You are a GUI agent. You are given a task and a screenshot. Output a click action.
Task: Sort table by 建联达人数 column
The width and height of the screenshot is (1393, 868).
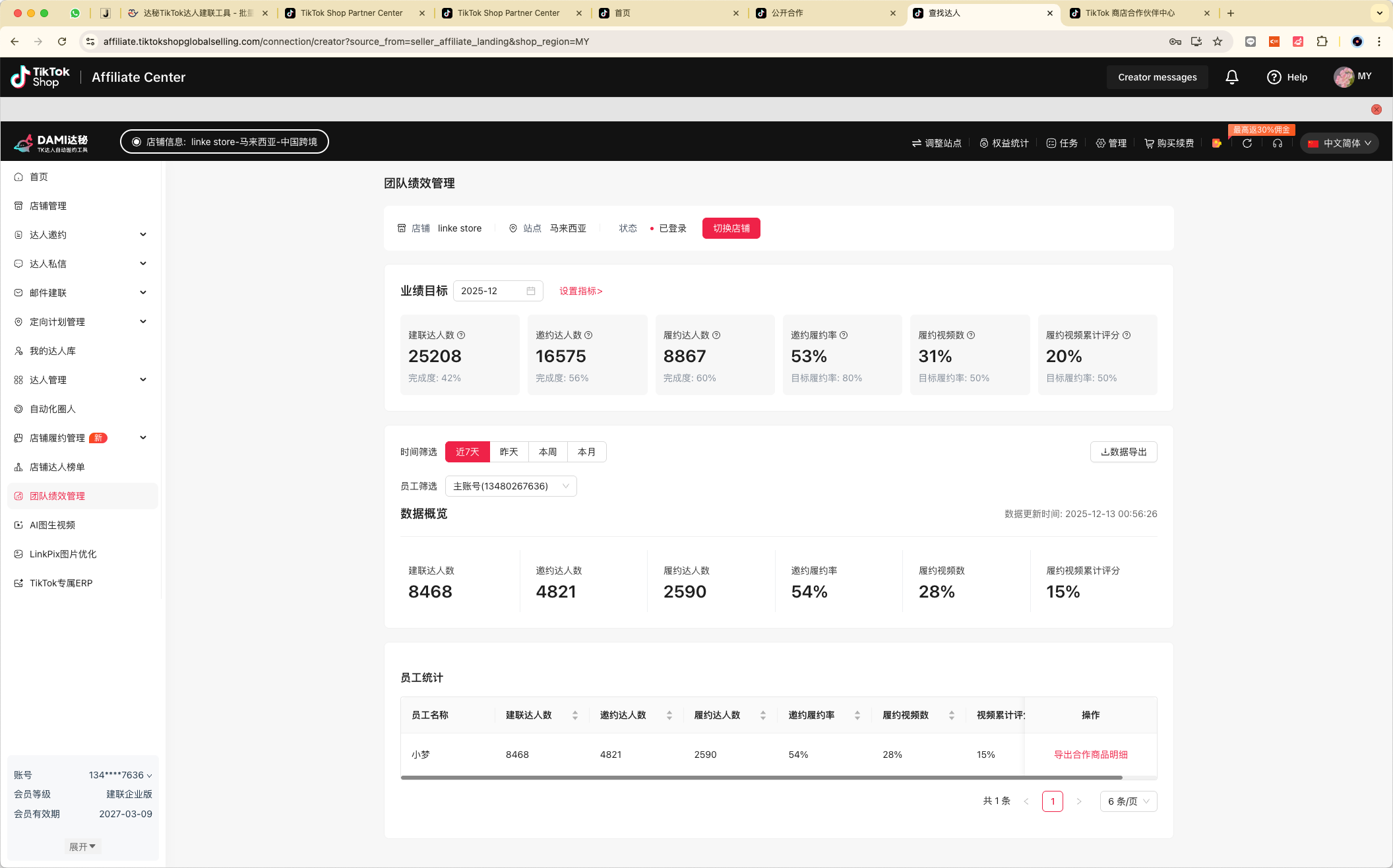[574, 715]
